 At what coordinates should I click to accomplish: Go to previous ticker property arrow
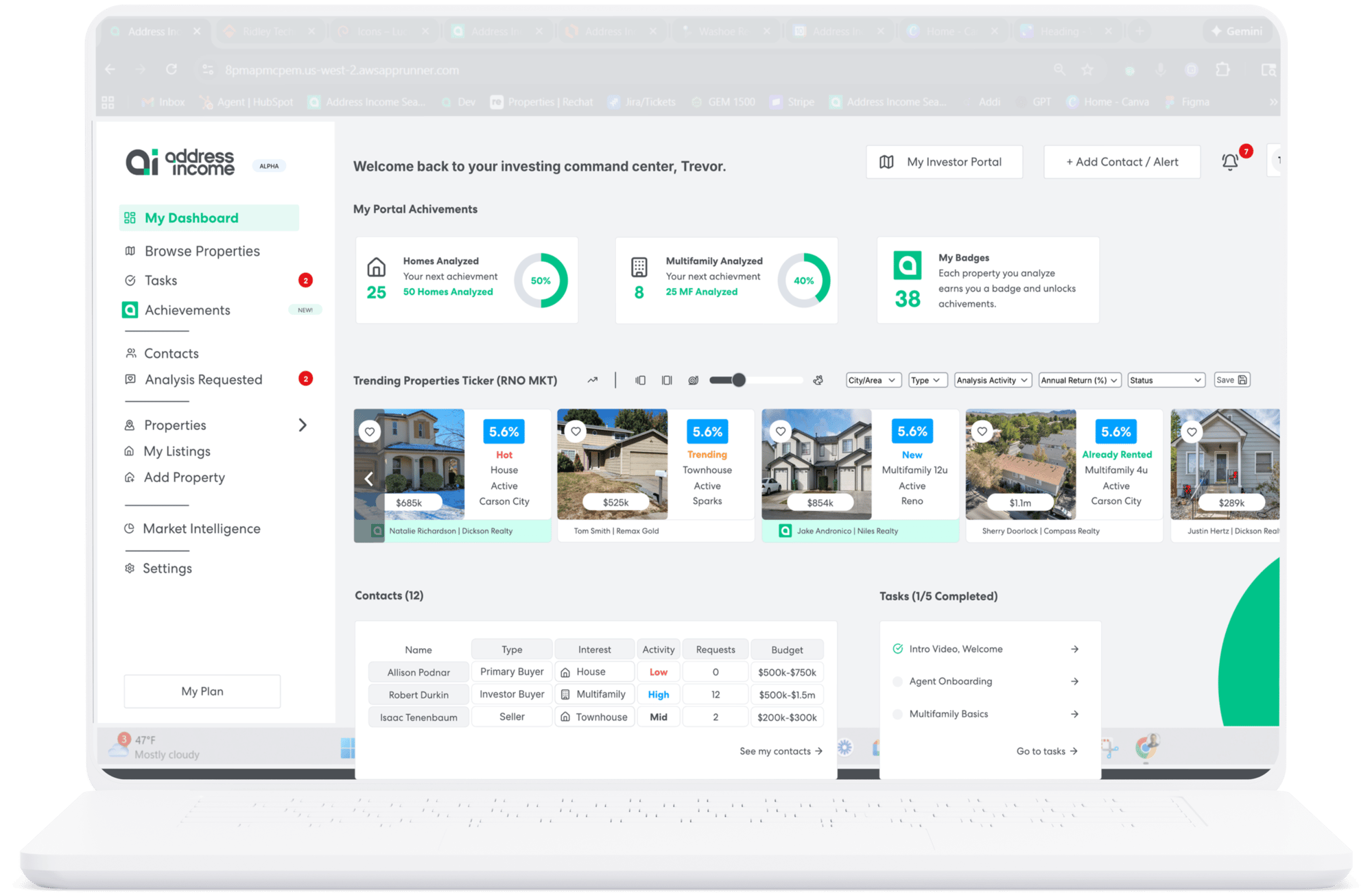pos(369,479)
